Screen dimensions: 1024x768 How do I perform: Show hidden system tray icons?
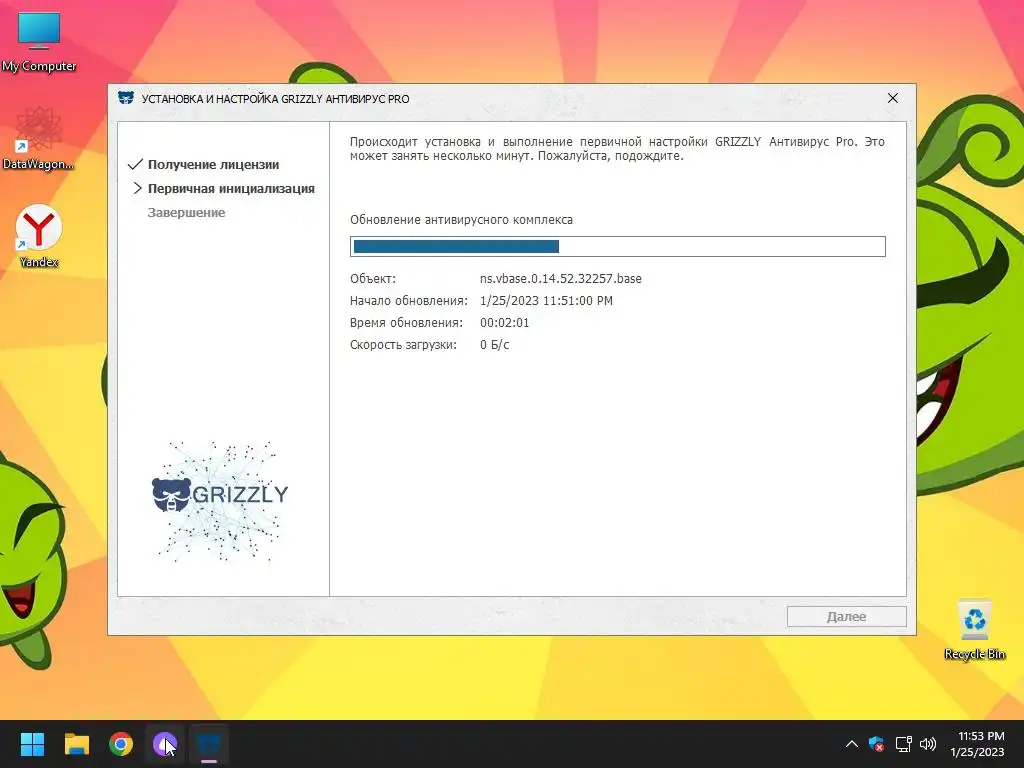click(x=852, y=744)
